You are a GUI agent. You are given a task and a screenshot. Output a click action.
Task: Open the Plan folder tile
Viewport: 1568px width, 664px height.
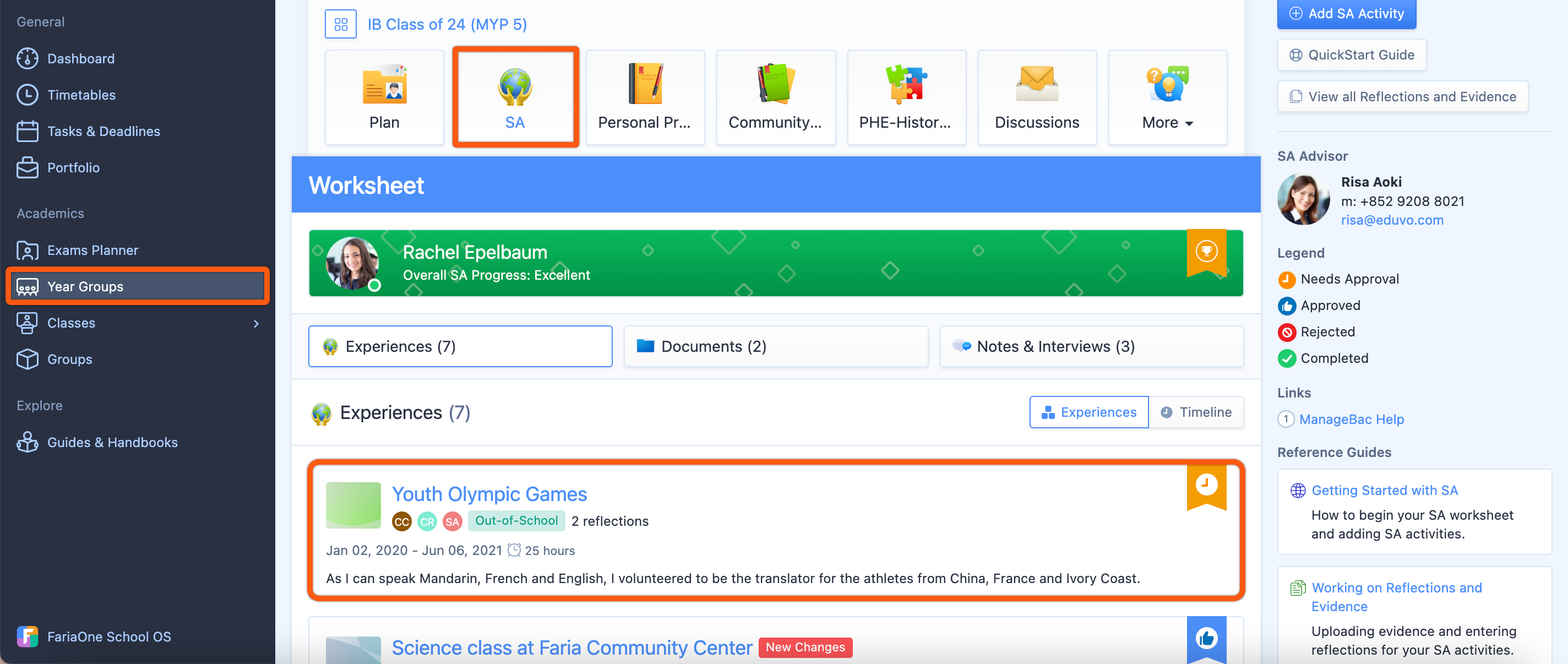point(384,97)
